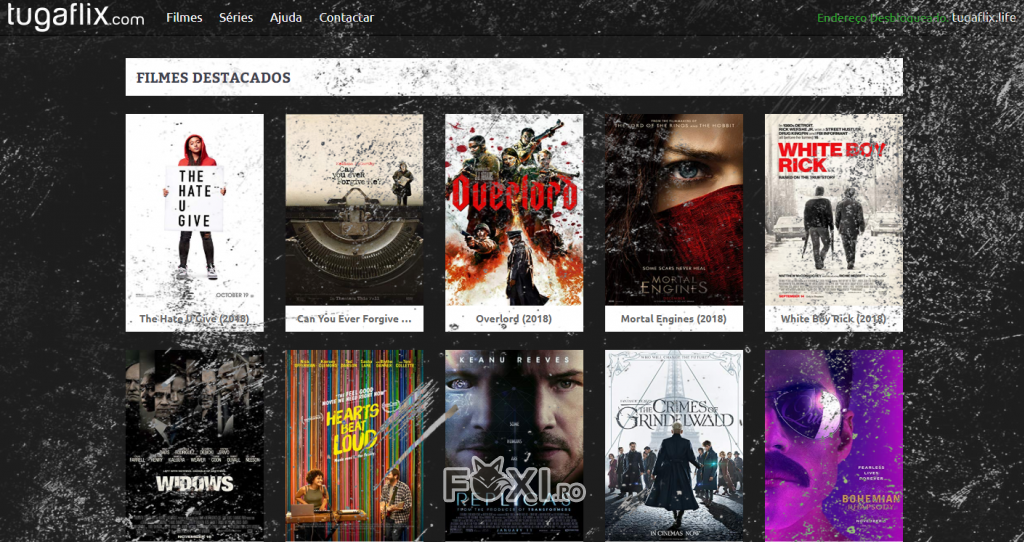Select the Keanu Reeves Replicas poster
1024x542 pixels.
pyautogui.click(x=514, y=445)
